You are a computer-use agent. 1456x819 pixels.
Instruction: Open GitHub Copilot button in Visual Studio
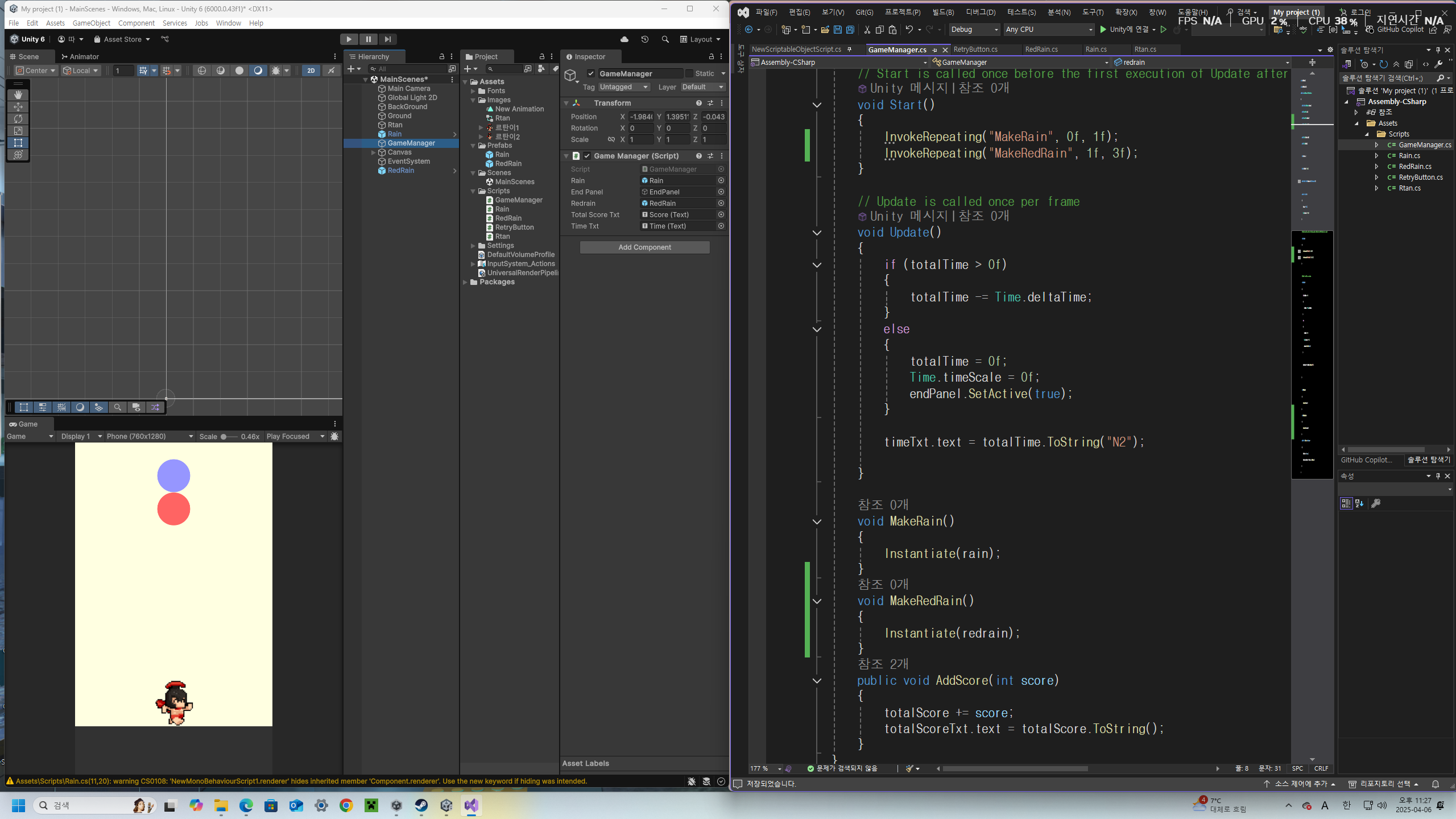coord(1395,30)
